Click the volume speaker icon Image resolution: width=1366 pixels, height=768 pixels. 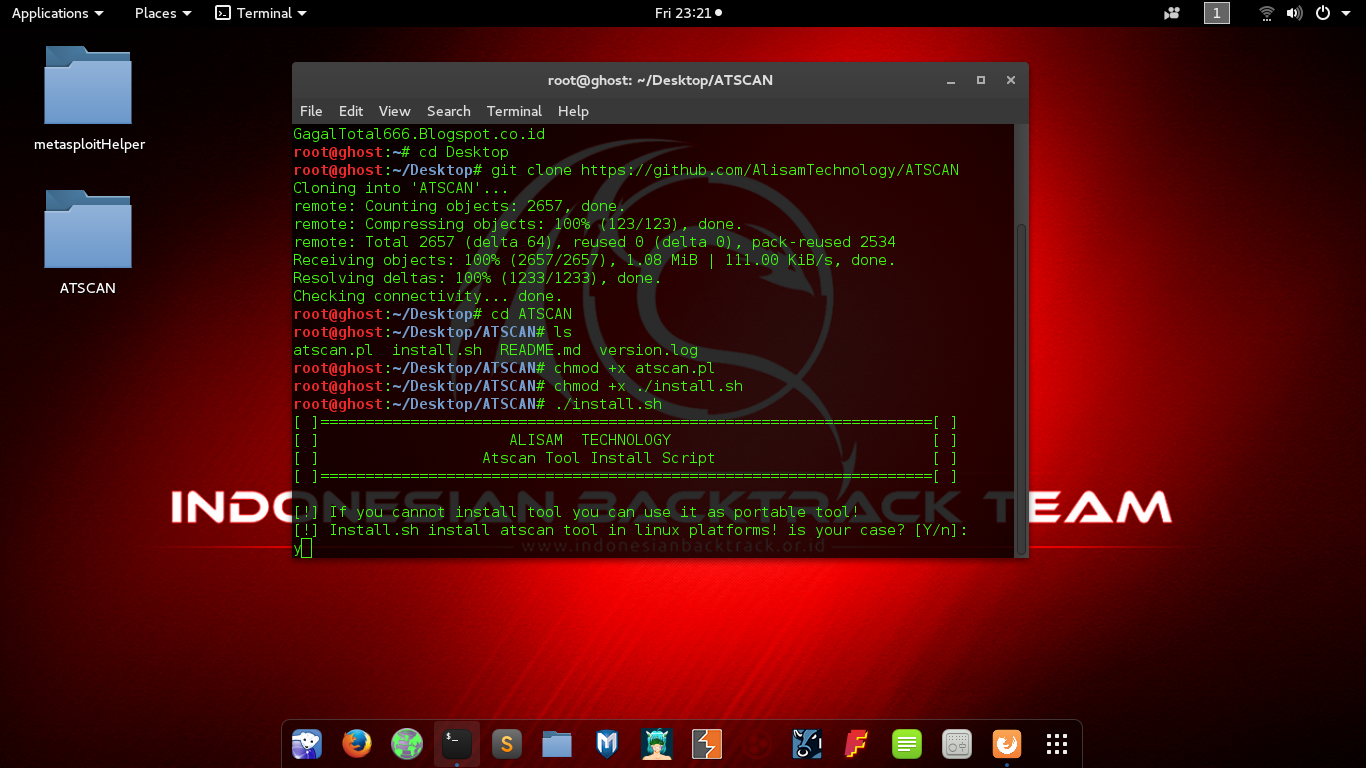[x=1294, y=13]
